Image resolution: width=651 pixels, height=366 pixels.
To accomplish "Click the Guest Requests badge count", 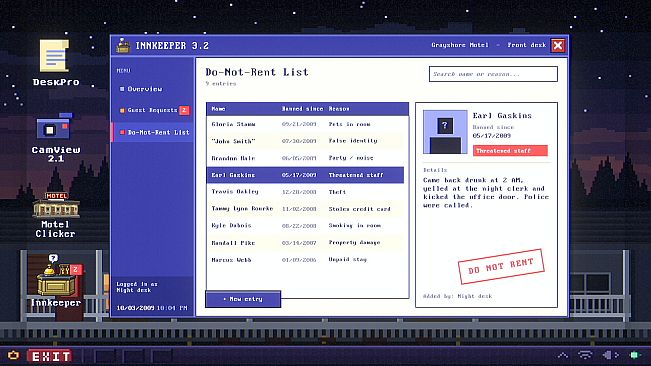I will (x=184, y=110).
